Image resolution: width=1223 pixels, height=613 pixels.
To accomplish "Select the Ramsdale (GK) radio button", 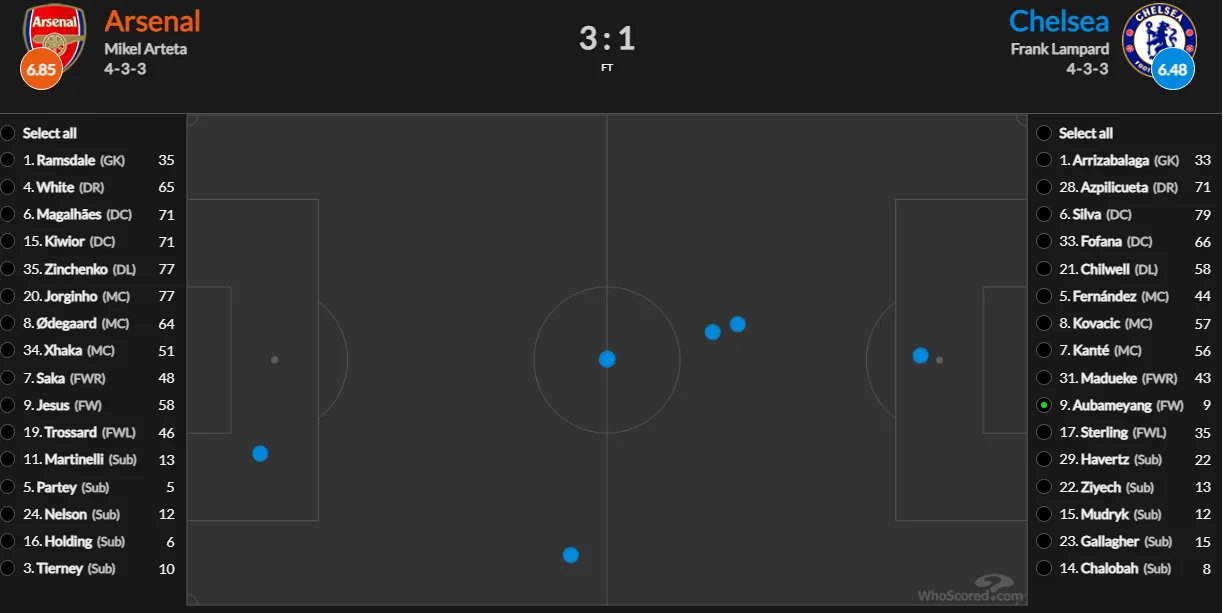I will [x=9, y=160].
